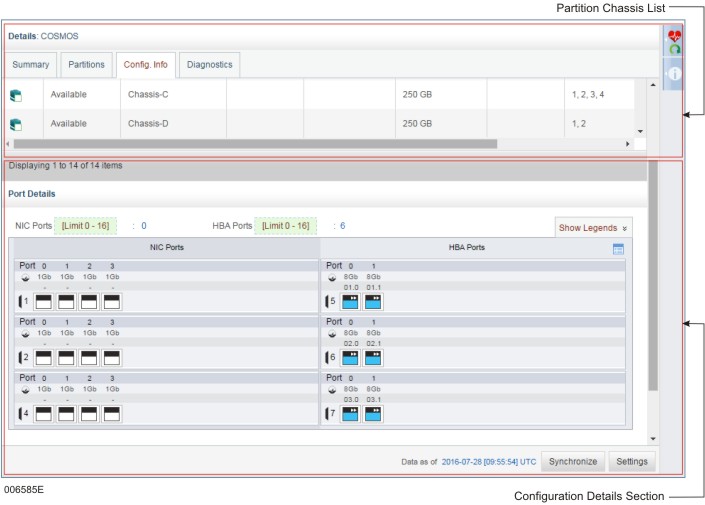
Task: Click the Settings button
Action: [x=631, y=461]
